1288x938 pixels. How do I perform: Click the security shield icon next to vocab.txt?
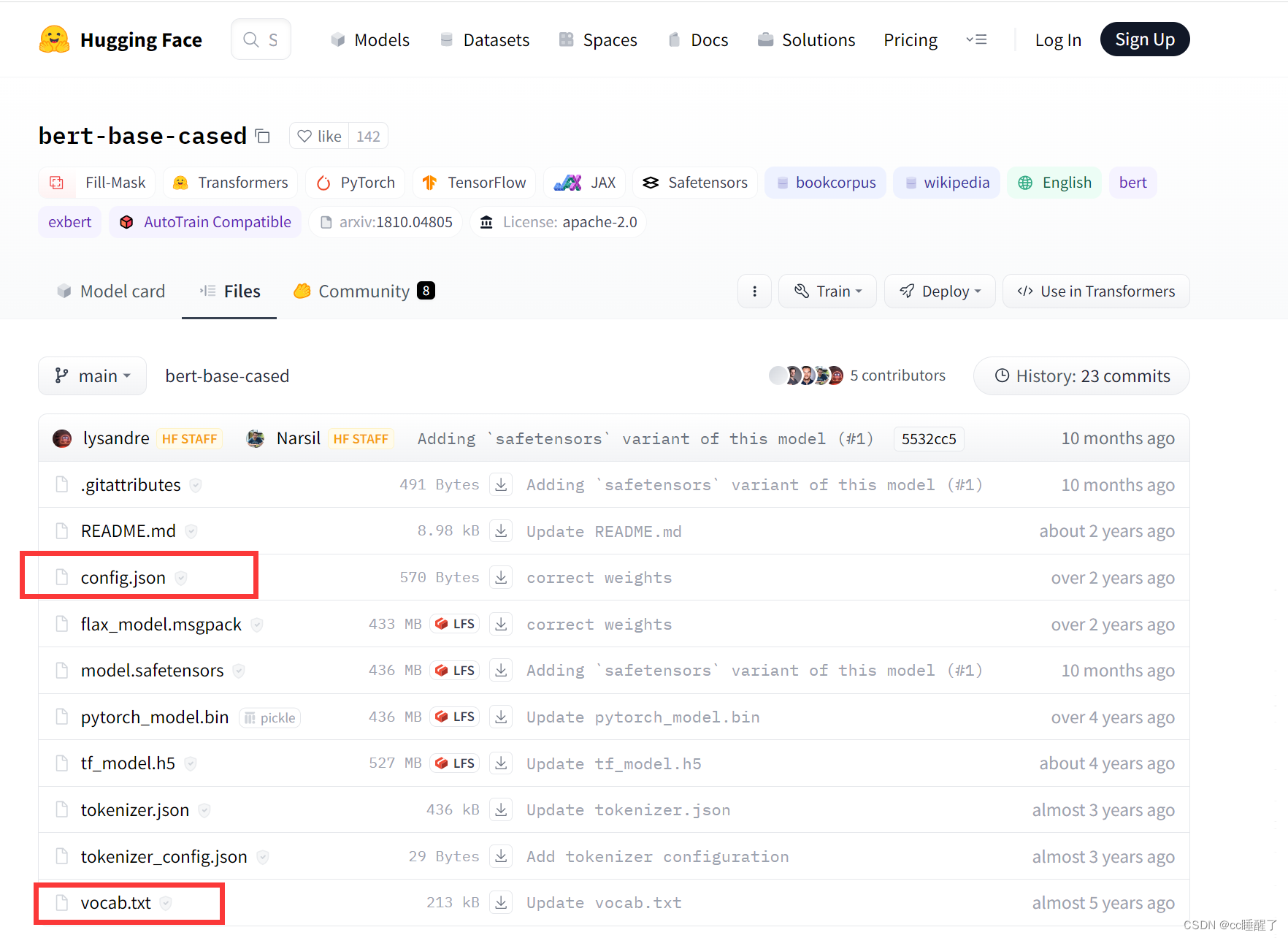[166, 903]
